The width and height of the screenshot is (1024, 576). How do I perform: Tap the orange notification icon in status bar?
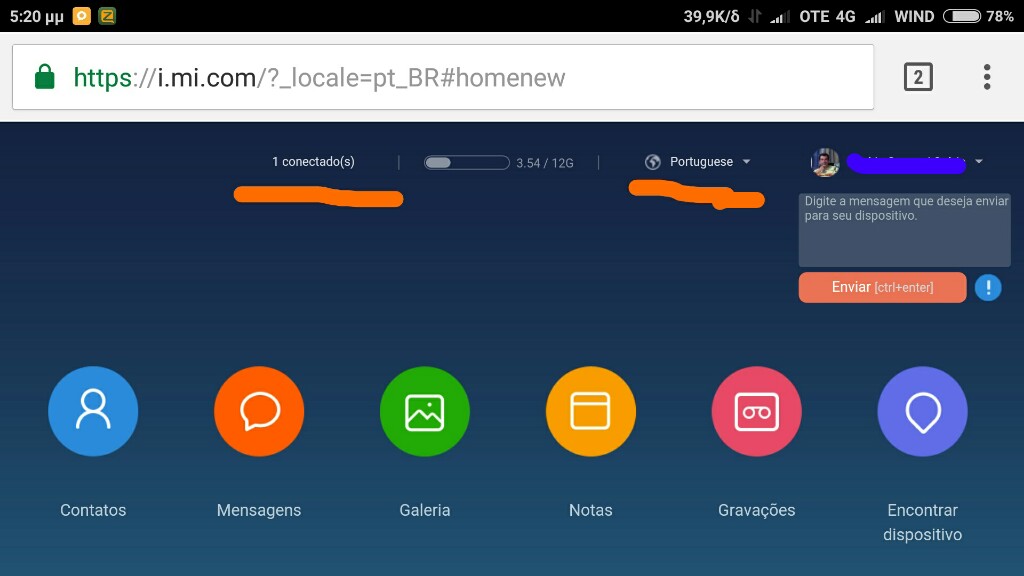point(82,16)
